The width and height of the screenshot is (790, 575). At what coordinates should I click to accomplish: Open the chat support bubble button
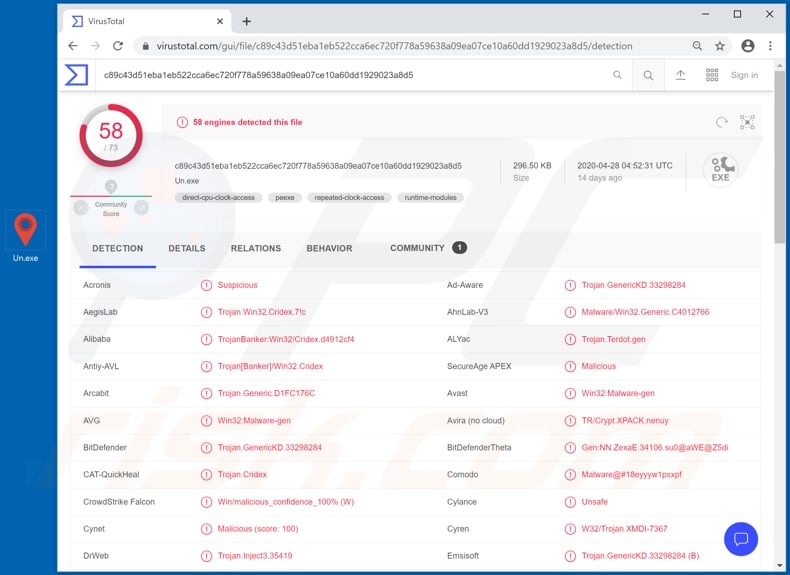(x=741, y=539)
